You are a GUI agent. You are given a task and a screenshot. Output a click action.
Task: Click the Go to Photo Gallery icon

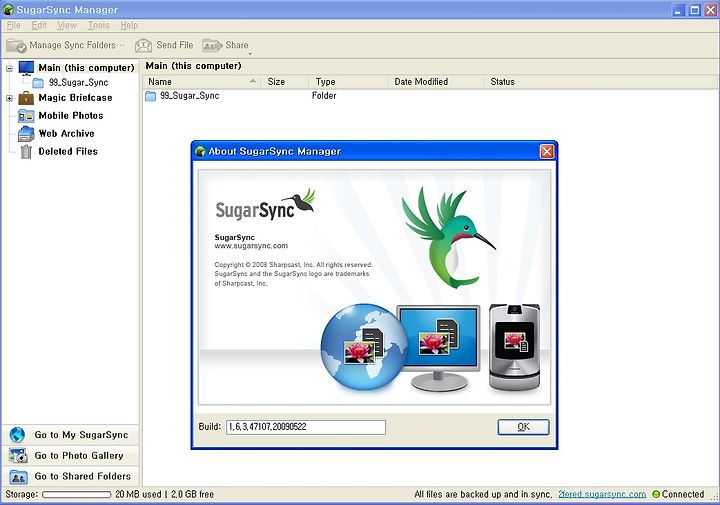click(18, 455)
